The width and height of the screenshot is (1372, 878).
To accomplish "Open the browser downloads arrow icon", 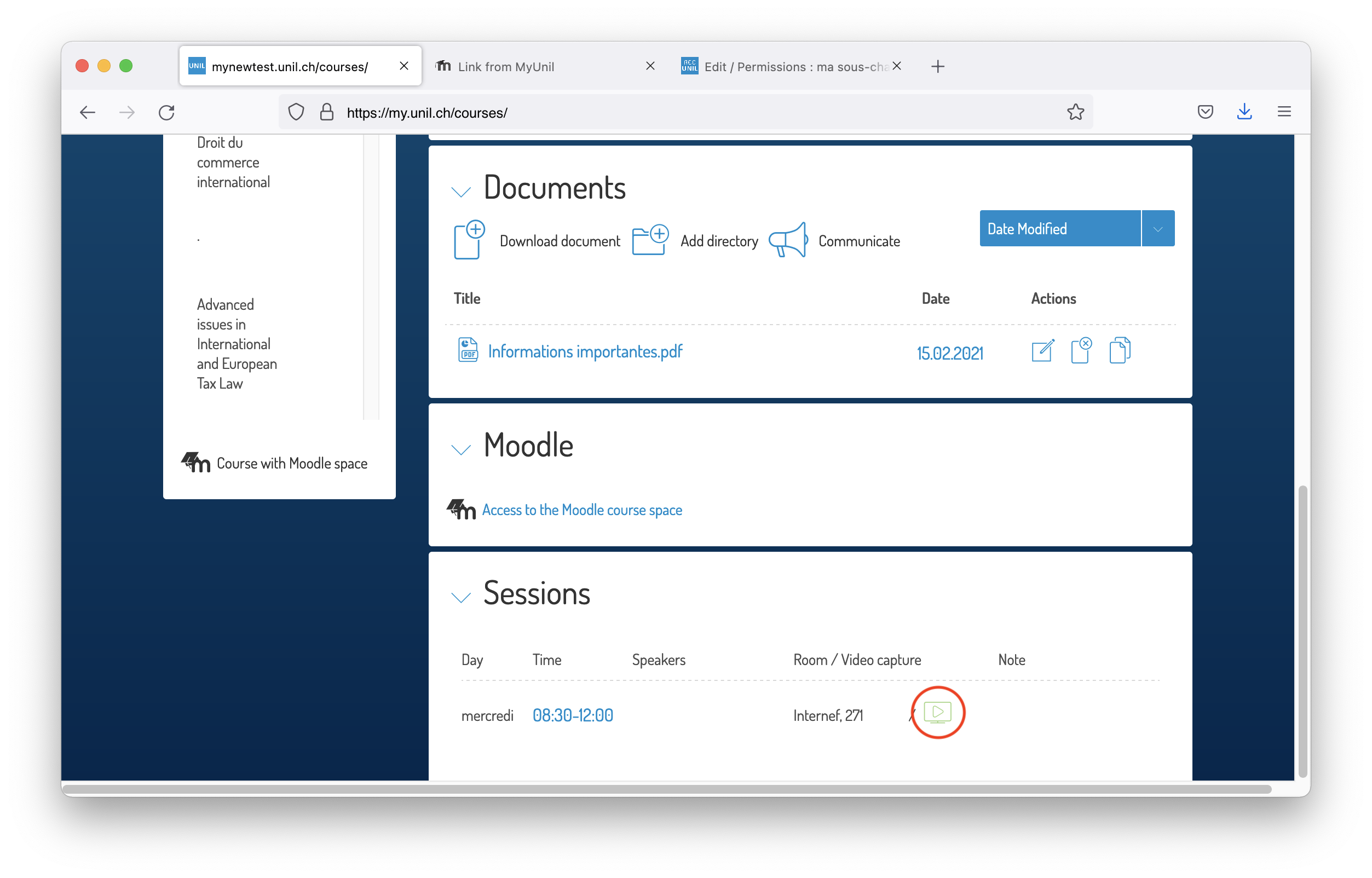I will 1244,112.
